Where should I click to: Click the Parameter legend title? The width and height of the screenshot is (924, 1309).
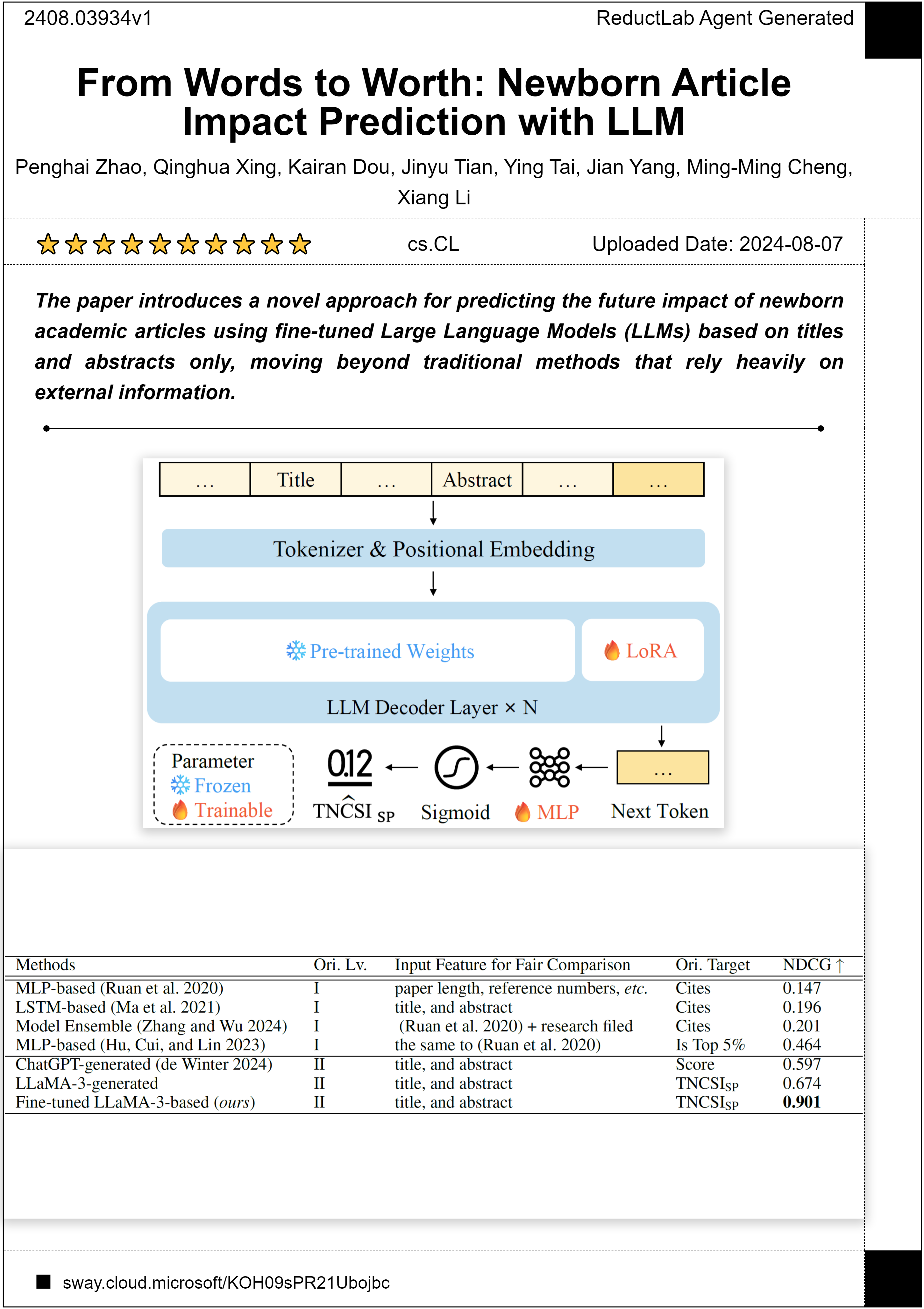[213, 761]
